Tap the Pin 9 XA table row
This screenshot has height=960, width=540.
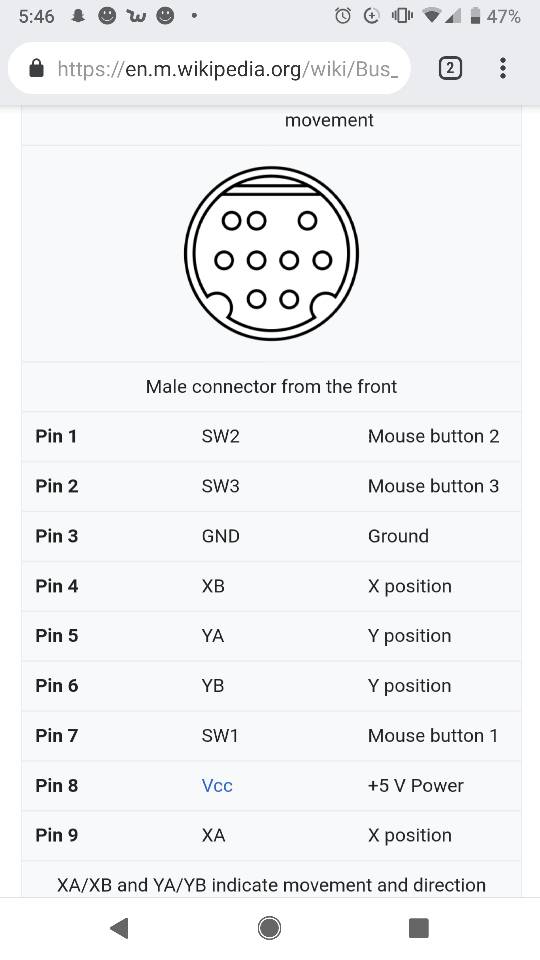tap(271, 836)
